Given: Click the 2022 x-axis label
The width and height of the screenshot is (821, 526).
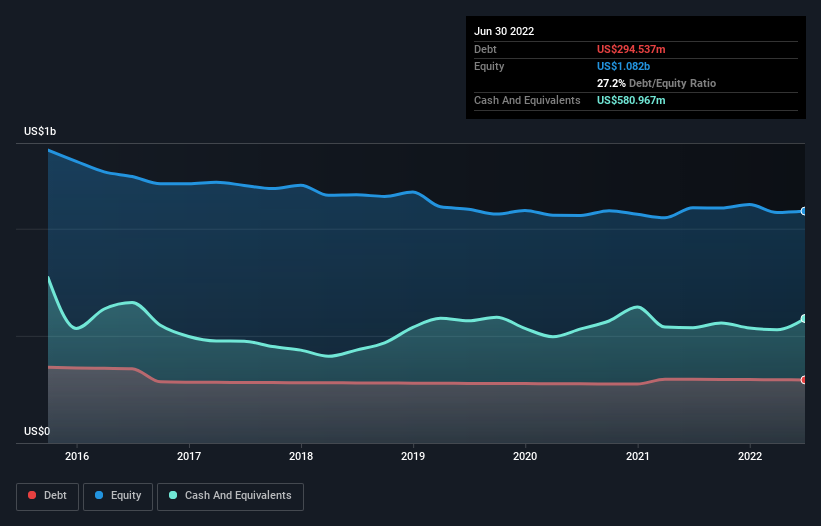Looking at the screenshot, I should point(750,456).
